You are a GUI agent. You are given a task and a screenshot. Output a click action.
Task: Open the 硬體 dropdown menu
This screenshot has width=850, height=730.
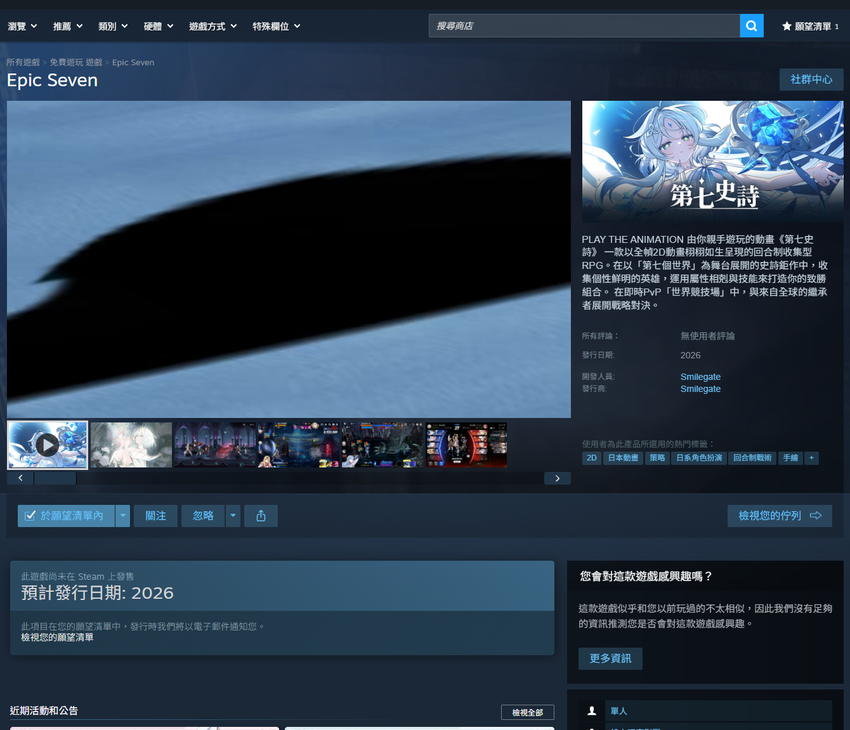tap(158, 26)
